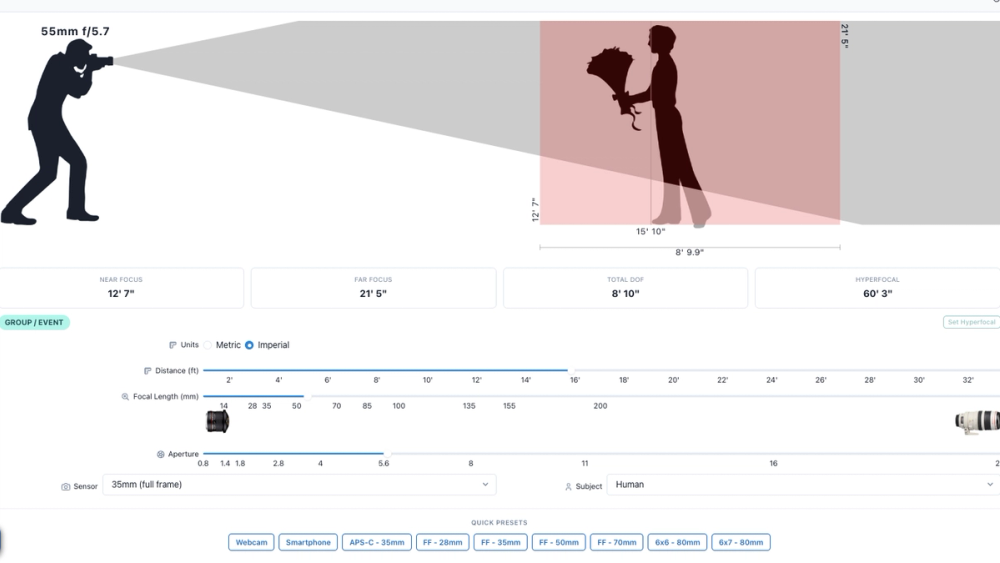Open the Sensor 35mm (full frame) dropdown

tap(299, 485)
